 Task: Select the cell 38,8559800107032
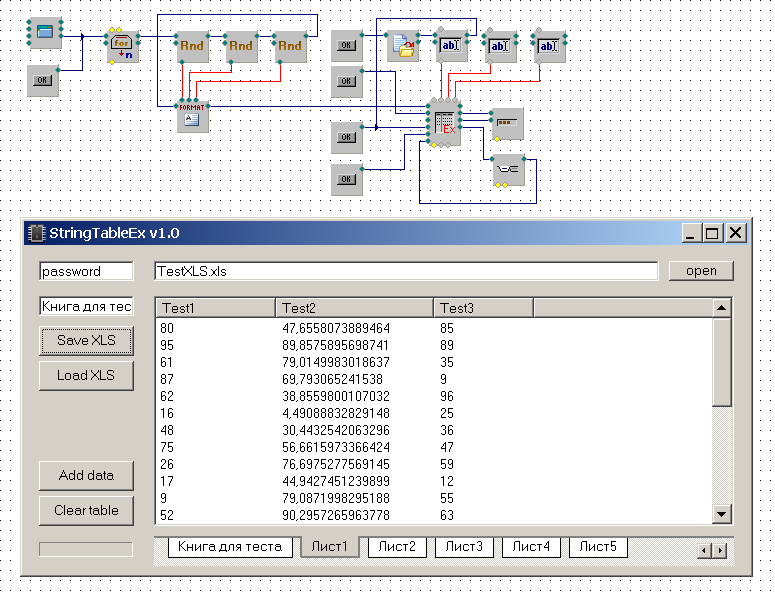pos(336,396)
